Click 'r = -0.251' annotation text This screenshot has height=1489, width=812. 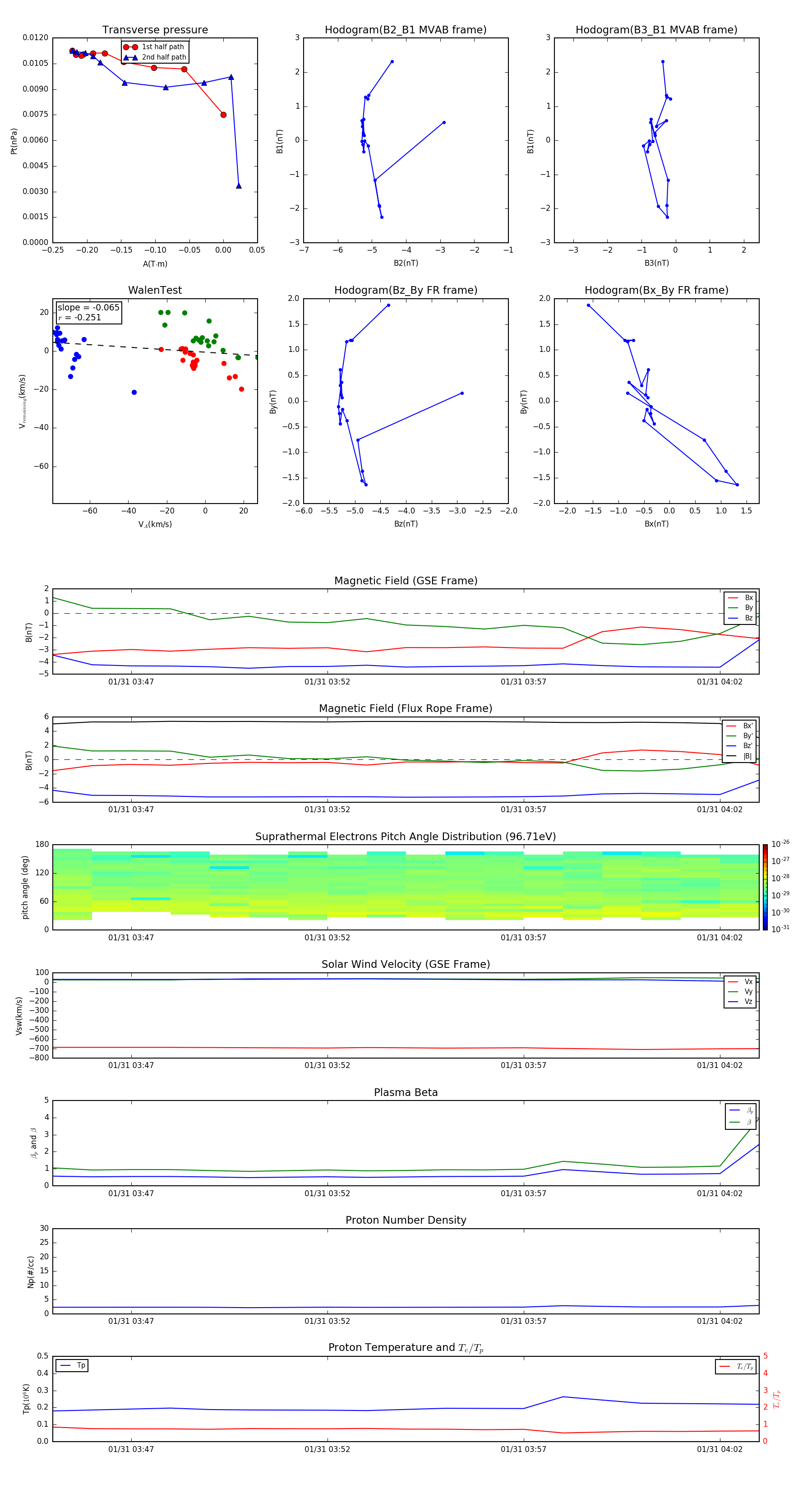tap(80, 317)
